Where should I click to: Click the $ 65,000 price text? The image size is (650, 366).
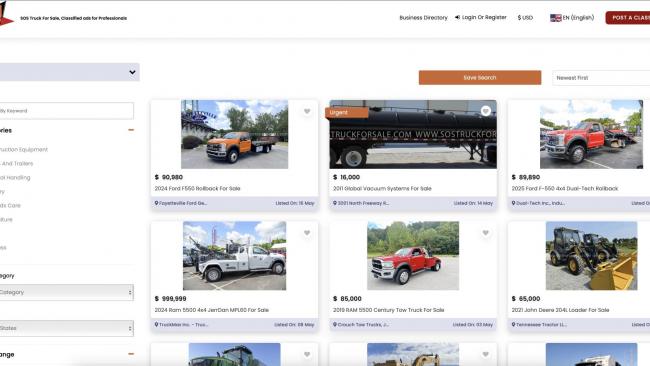(x=526, y=299)
